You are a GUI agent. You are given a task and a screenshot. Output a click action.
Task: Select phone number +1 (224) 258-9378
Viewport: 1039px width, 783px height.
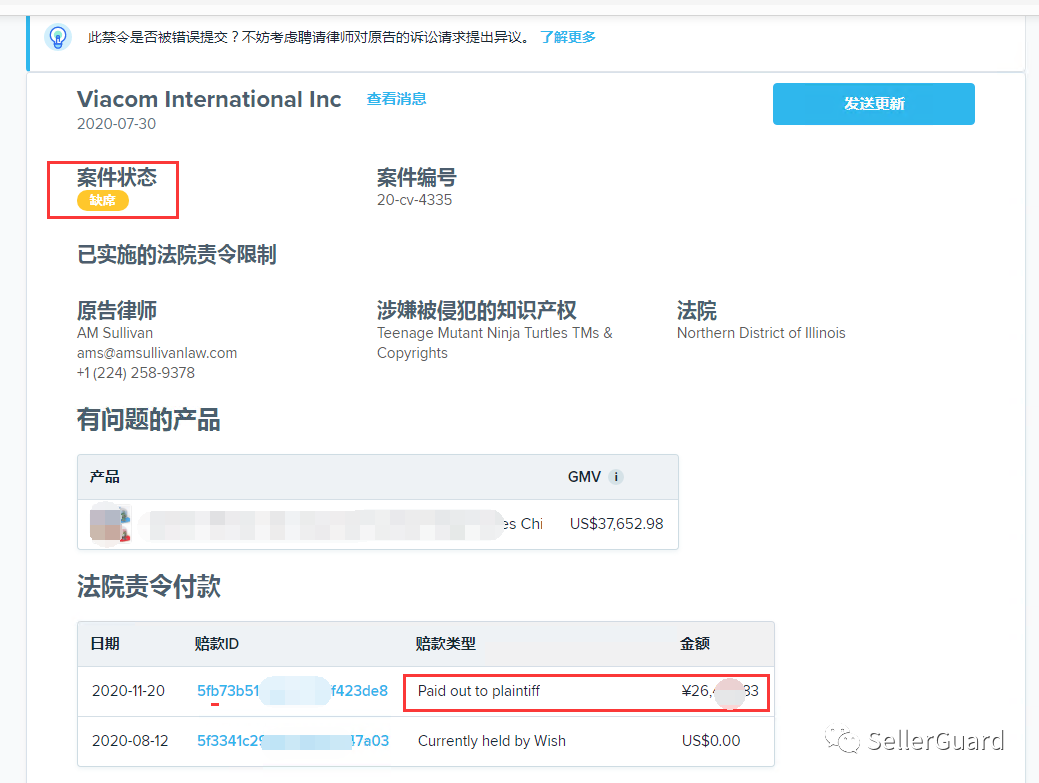(x=136, y=373)
